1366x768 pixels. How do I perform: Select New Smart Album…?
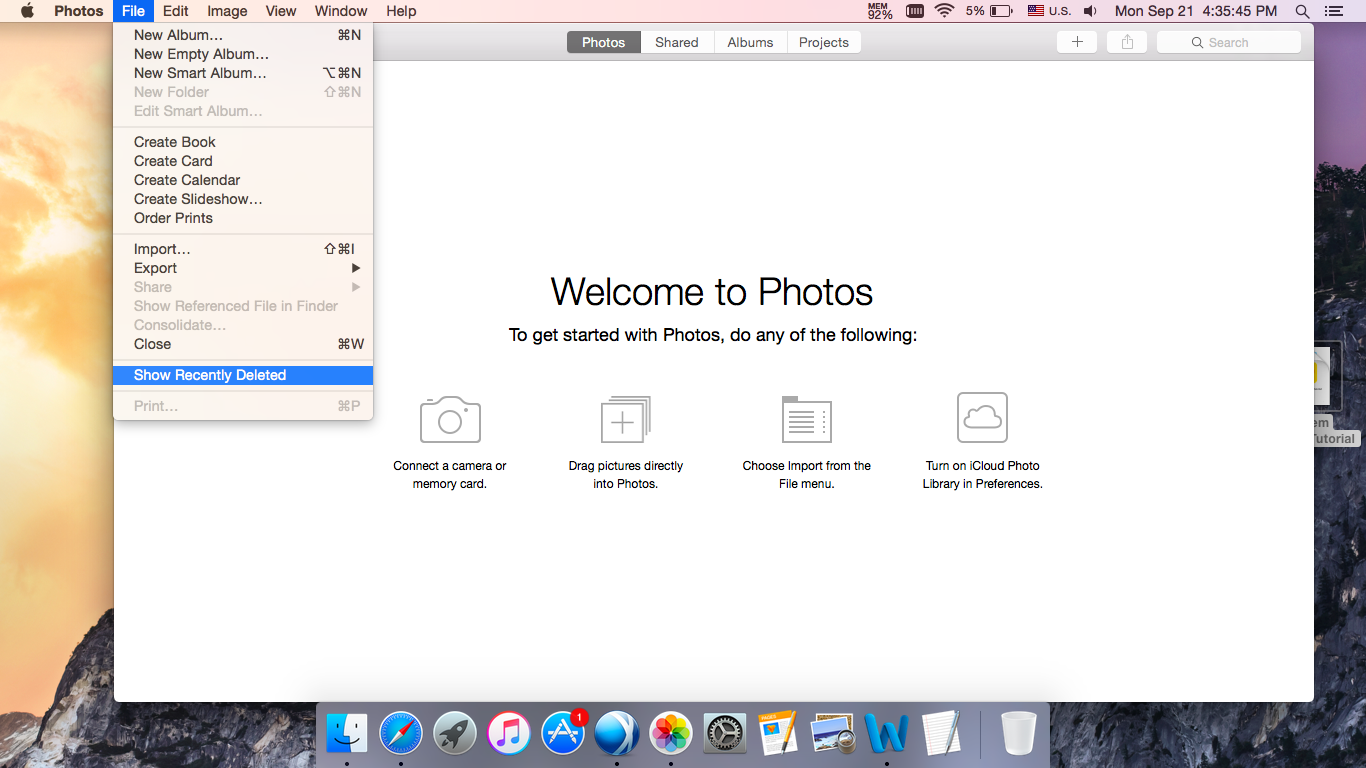243,73
